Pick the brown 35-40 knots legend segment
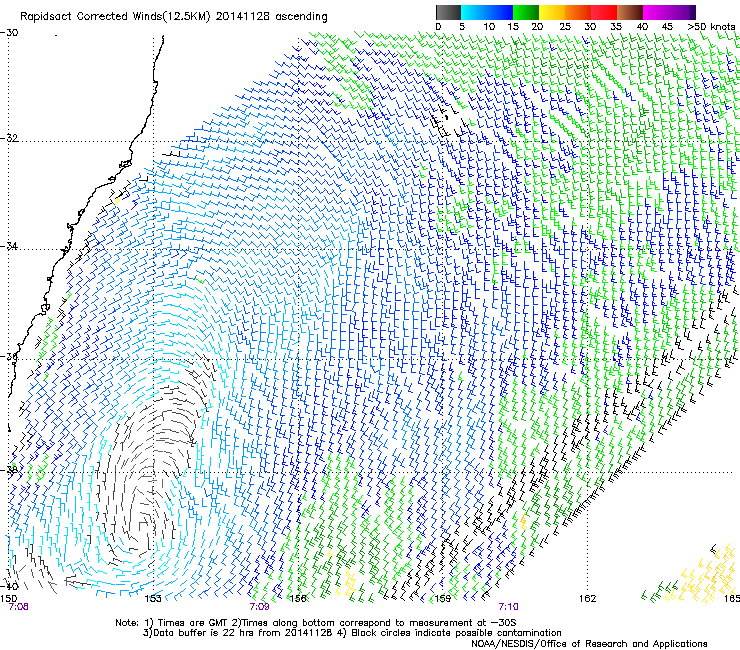Screen dimensions: 740x650 pos(630,12)
